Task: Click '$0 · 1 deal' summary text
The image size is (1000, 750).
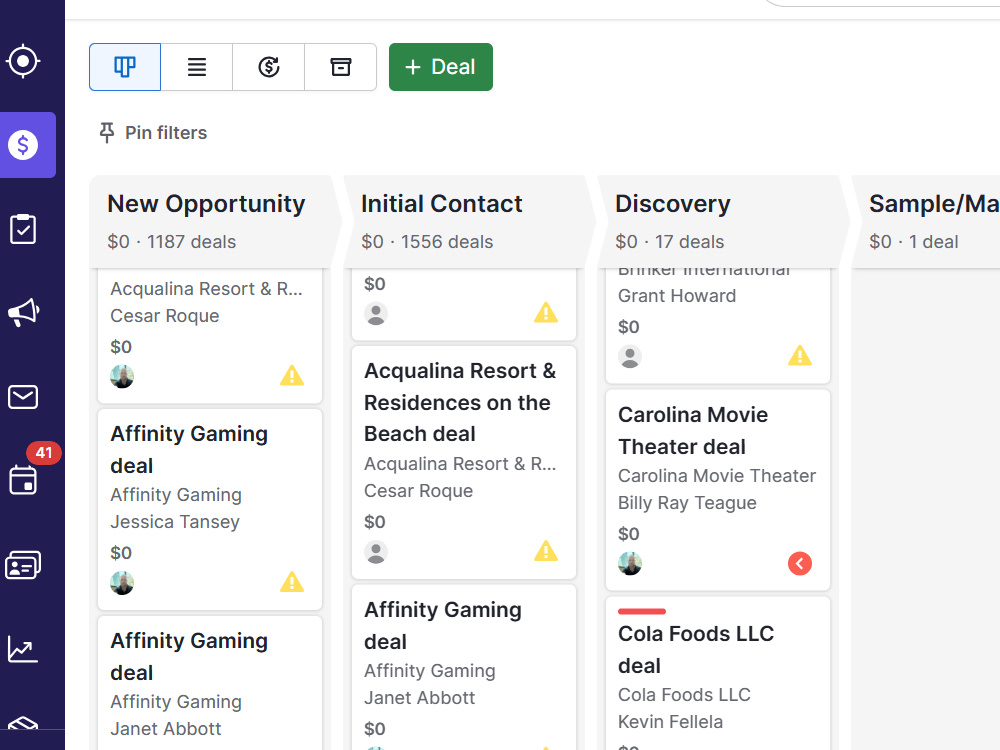Action: coord(913,242)
